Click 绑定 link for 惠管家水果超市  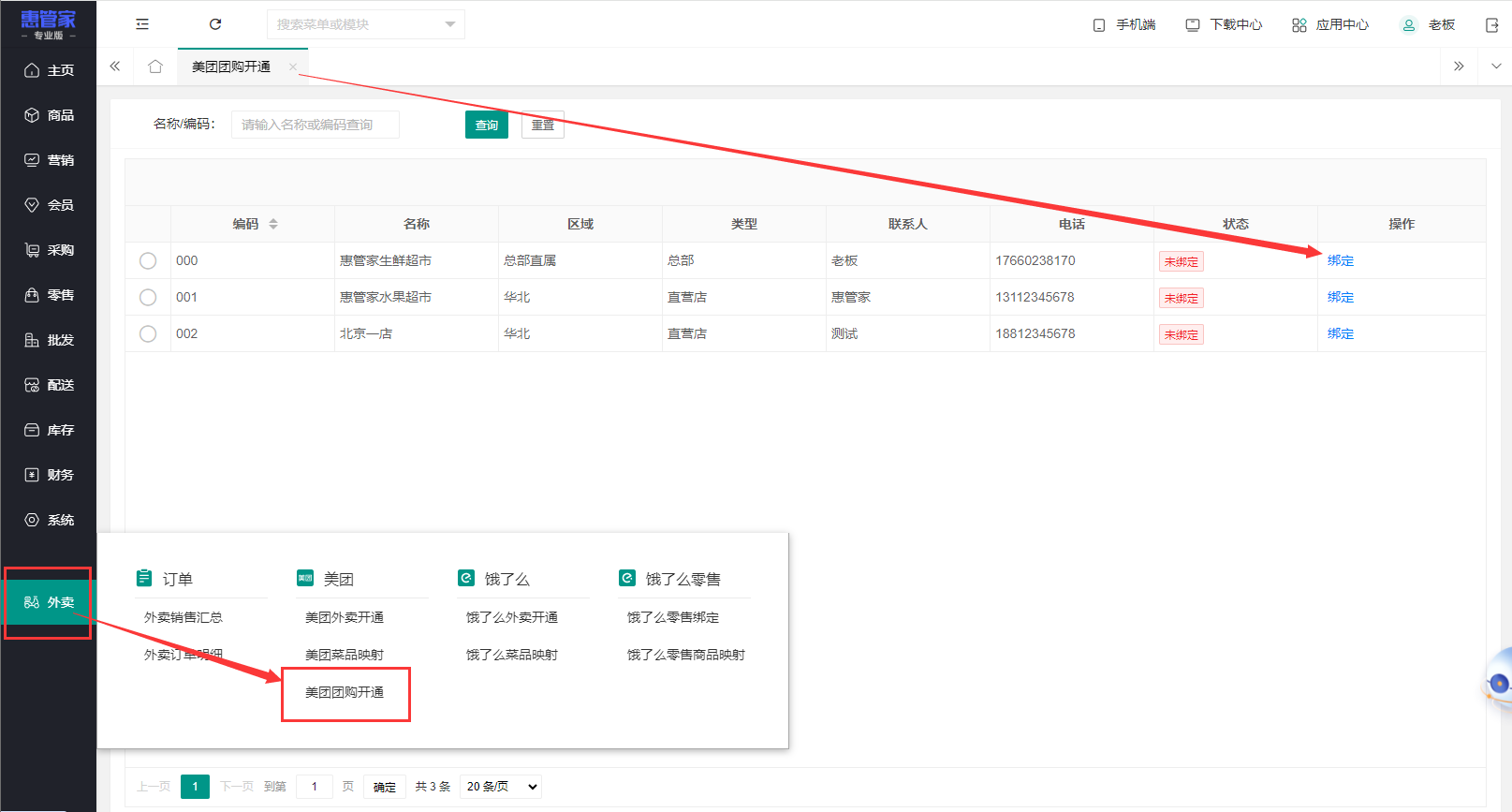click(1341, 297)
